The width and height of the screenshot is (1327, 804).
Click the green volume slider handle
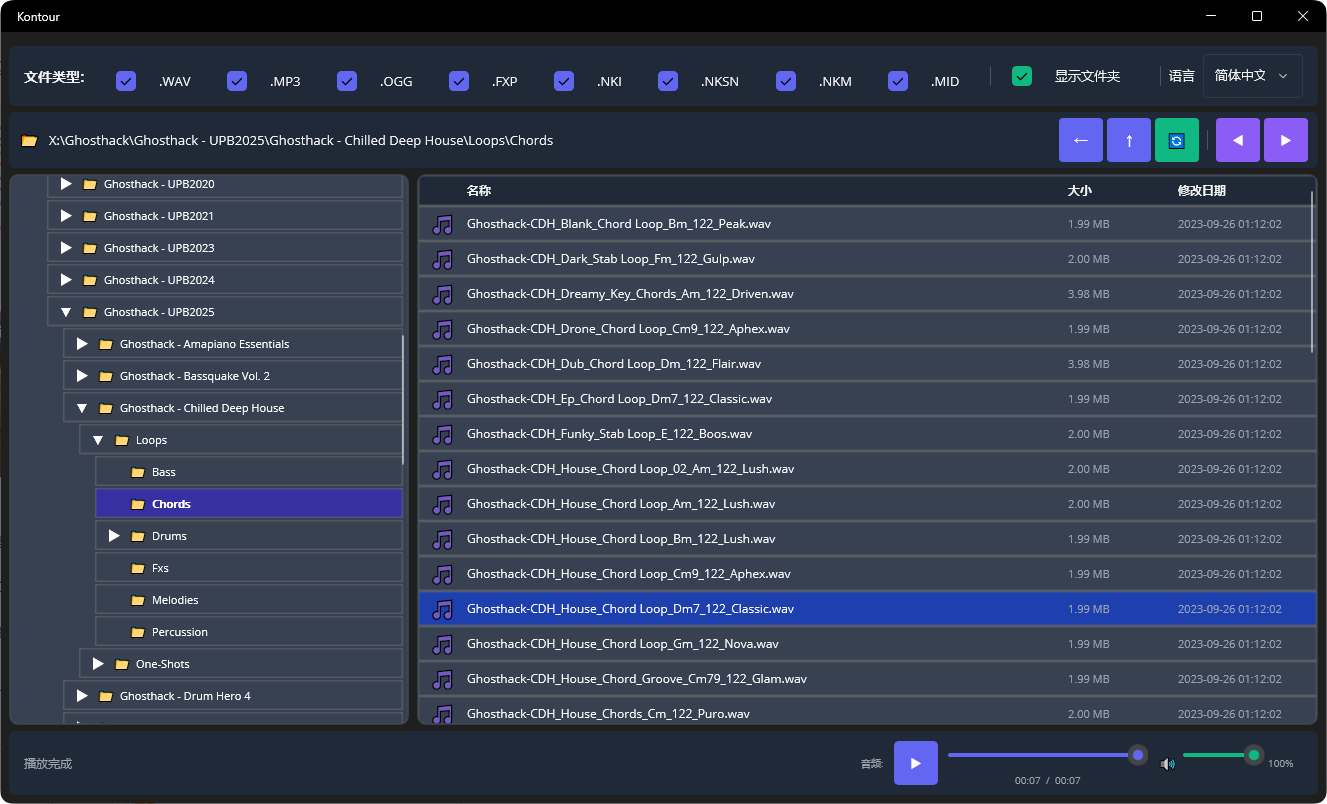[x=1253, y=755]
